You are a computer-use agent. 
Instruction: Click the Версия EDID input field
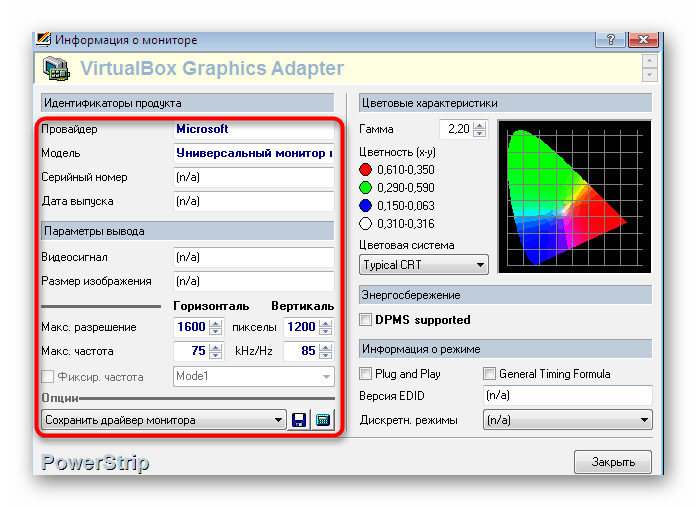coord(568,395)
